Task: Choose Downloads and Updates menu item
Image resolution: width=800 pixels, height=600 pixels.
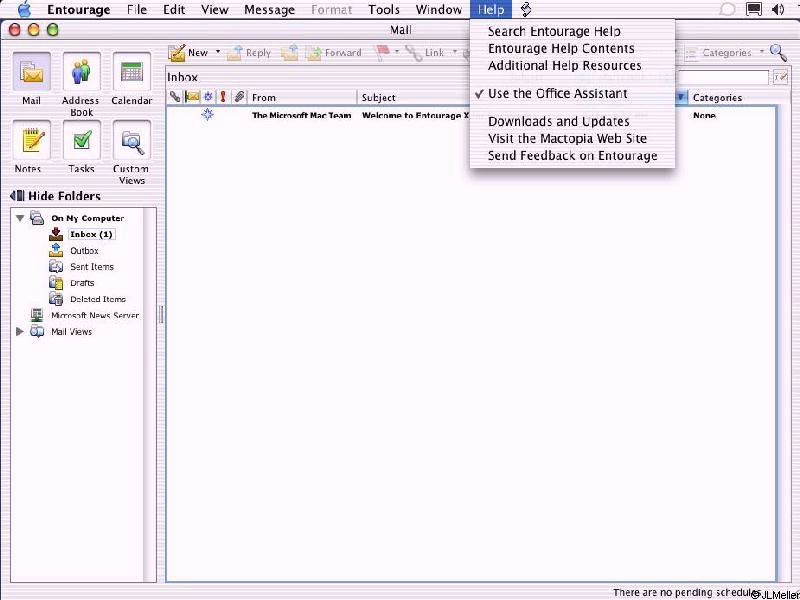Action: (572, 121)
